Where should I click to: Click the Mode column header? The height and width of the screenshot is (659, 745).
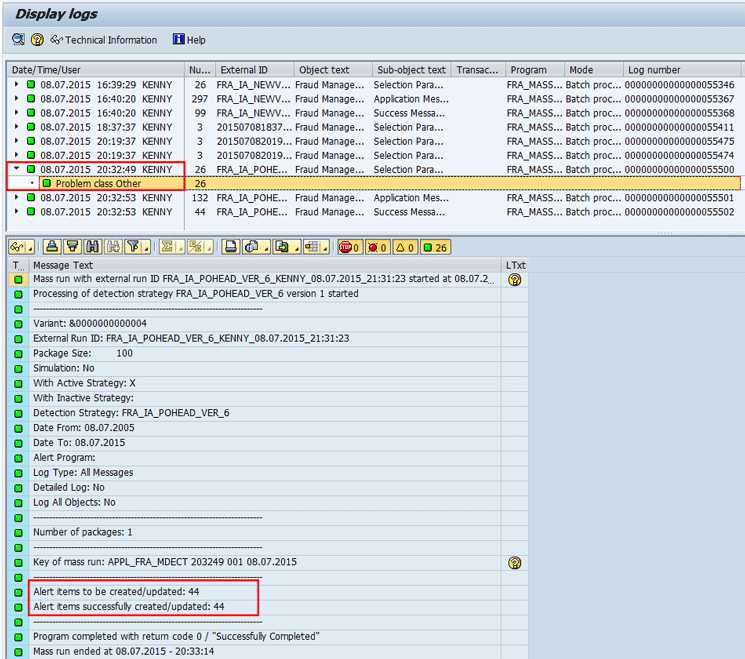click(593, 70)
